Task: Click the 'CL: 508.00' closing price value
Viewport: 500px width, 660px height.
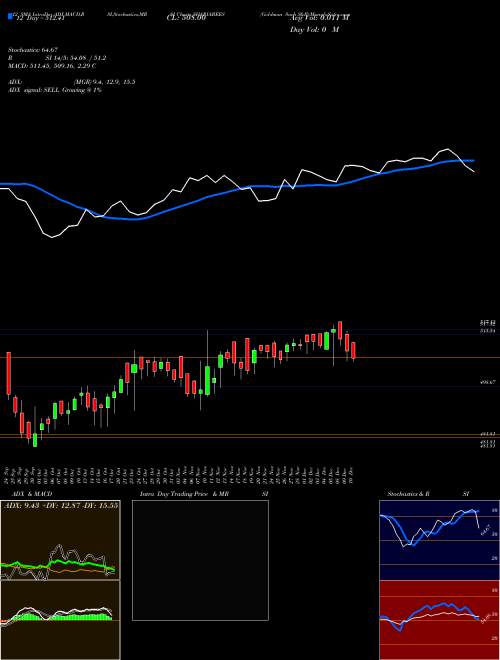Action: click(186, 18)
